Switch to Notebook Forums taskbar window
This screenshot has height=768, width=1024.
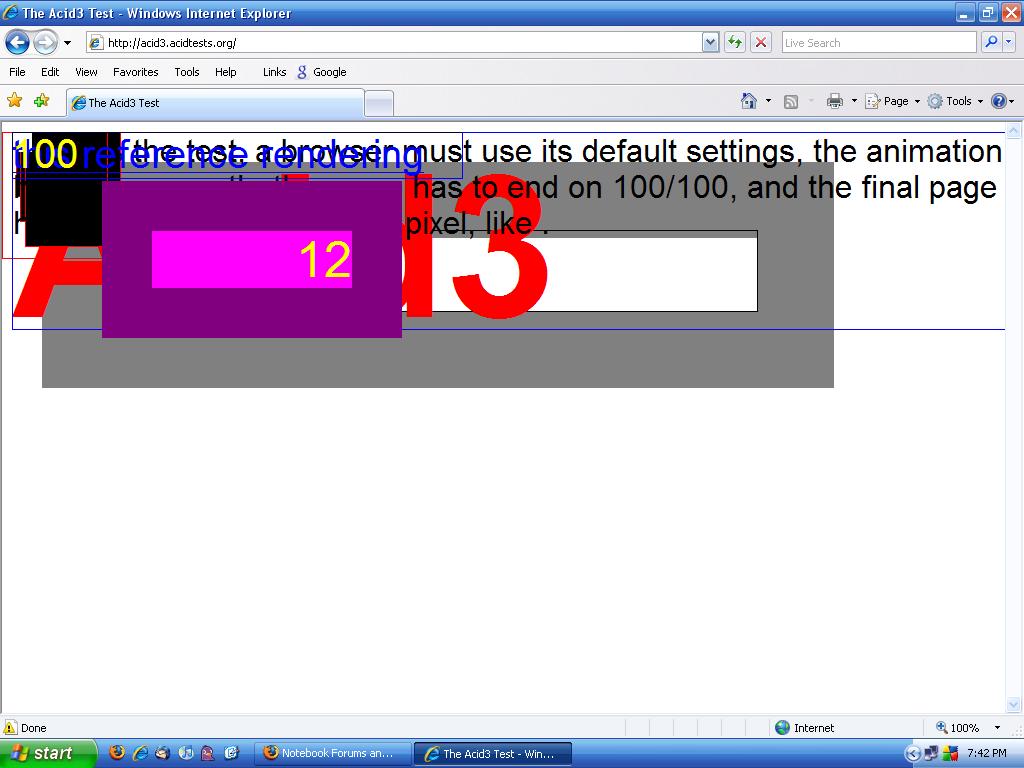(332, 753)
